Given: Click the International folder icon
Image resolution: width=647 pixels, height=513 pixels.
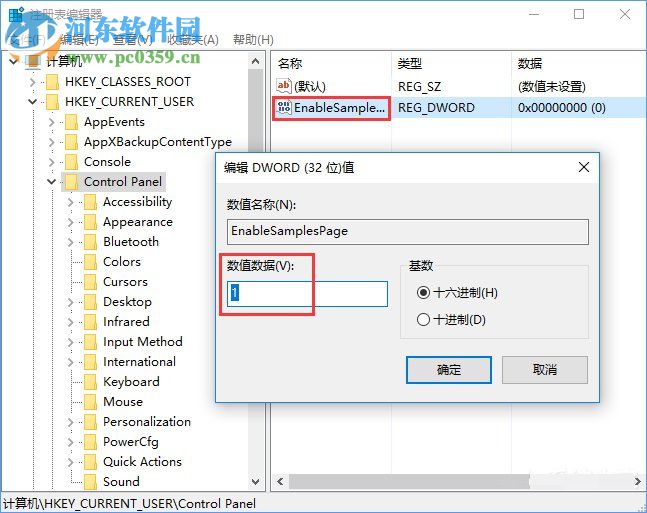Looking at the screenshot, I should [x=90, y=362].
